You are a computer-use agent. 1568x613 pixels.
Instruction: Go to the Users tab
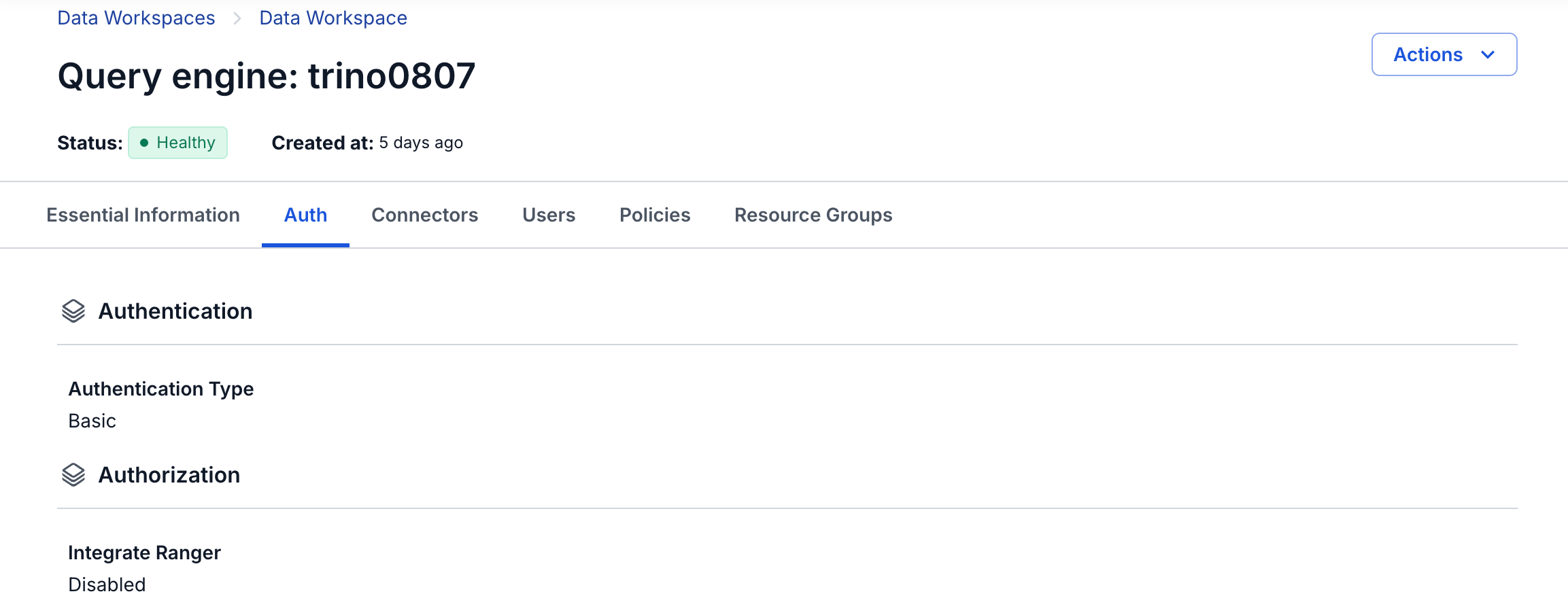click(x=549, y=215)
